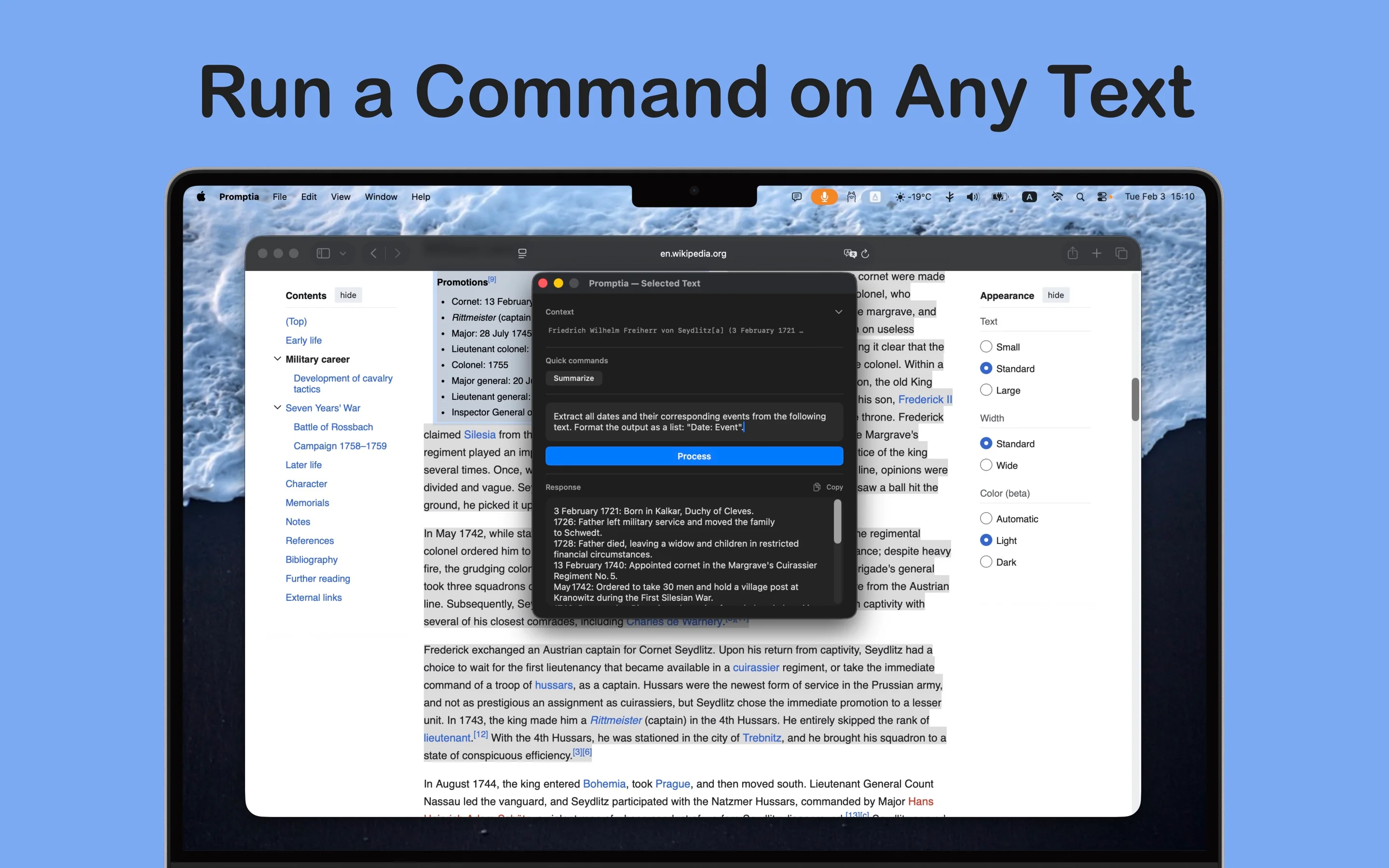Click the translate icon in address bar
The width and height of the screenshot is (1389, 868).
(x=849, y=253)
